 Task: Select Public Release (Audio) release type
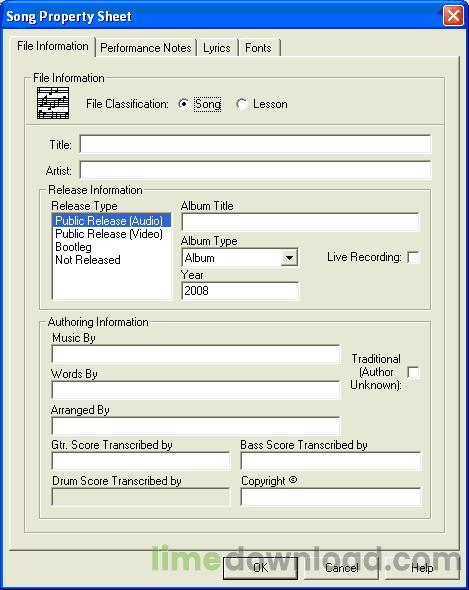pyautogui.click(x=112, y=220)
